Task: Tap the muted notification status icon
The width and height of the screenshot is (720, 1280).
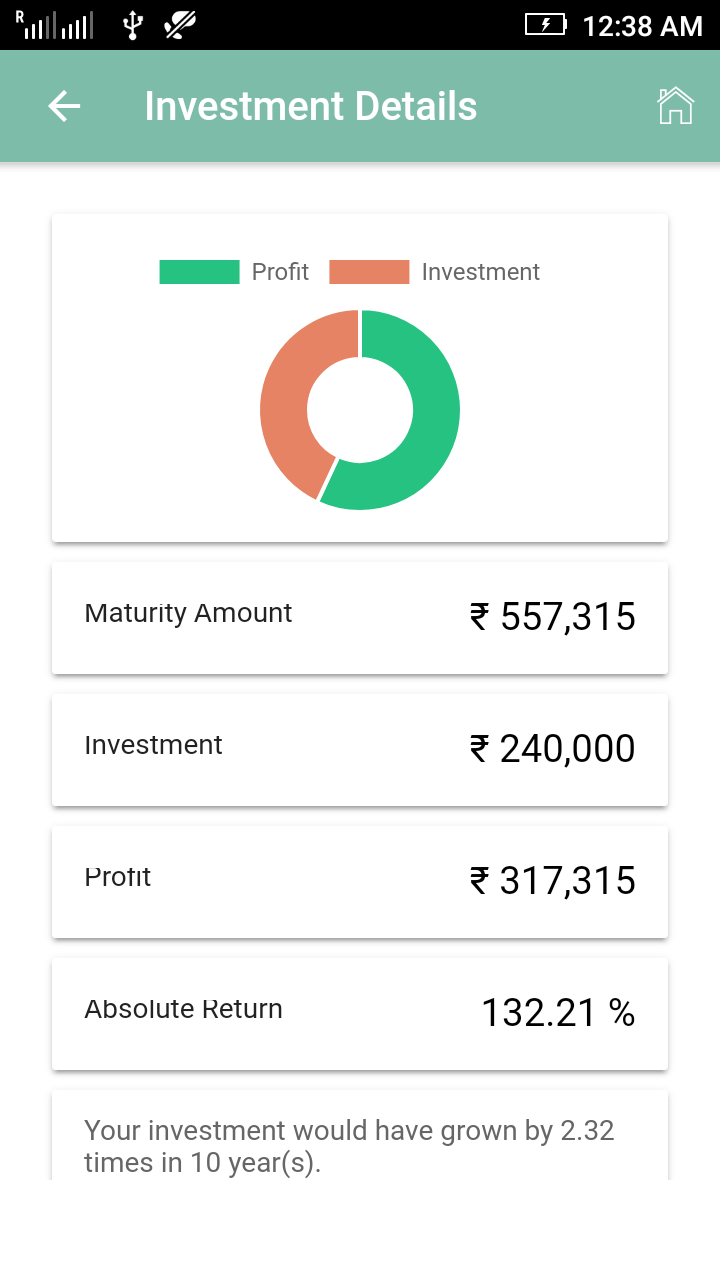Action: 180,25
